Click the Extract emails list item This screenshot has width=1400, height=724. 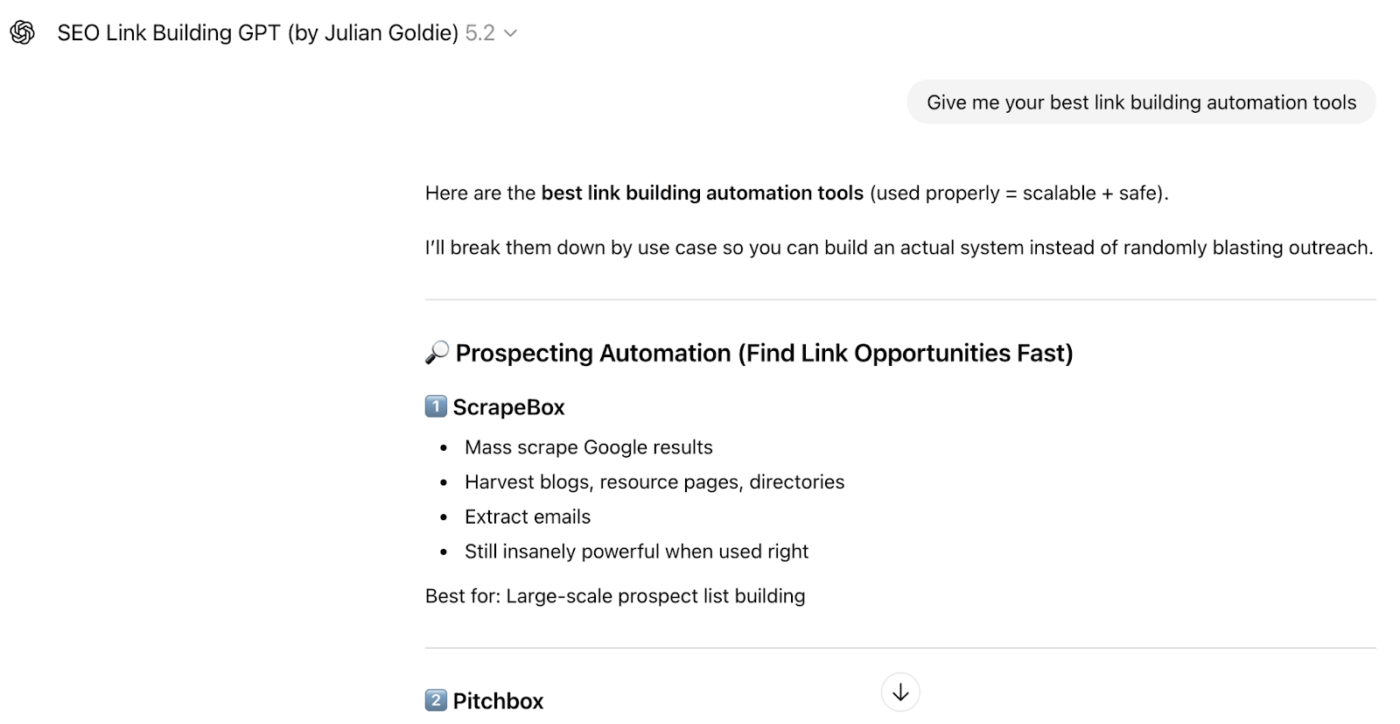tap(527, 516)
